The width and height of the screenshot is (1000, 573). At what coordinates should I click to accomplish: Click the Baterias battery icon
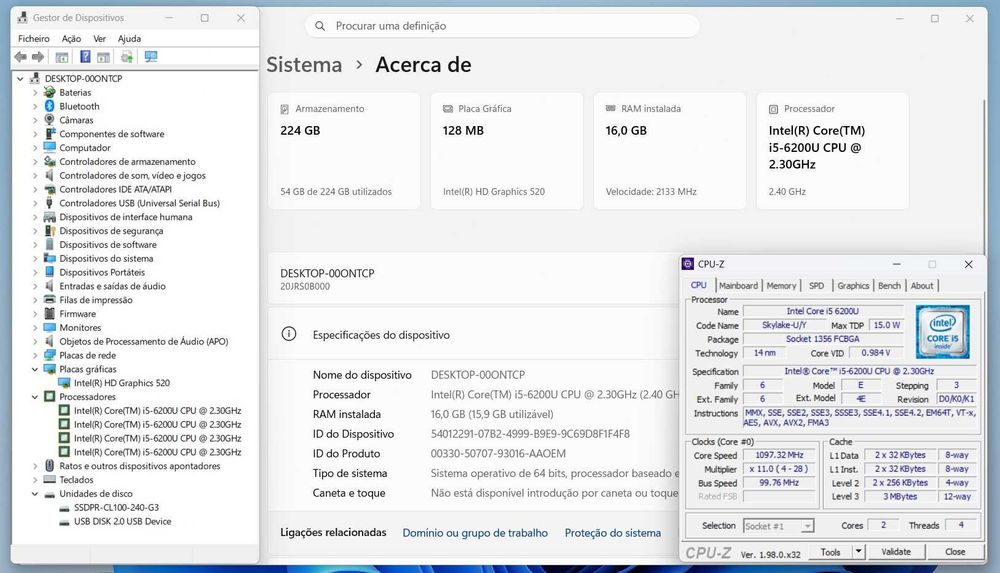tap(50, 93)
